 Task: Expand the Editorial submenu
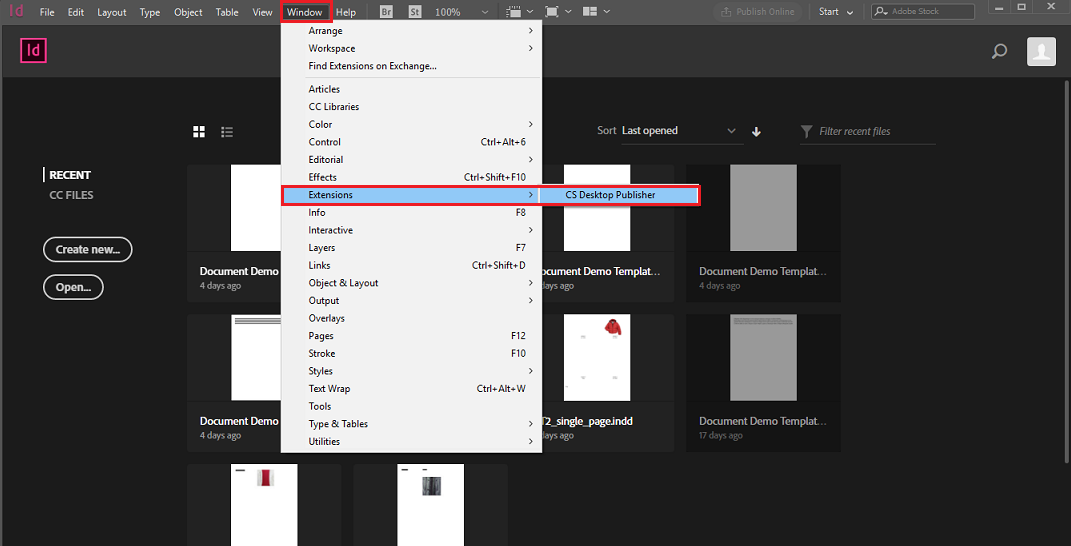coord(411,159)
